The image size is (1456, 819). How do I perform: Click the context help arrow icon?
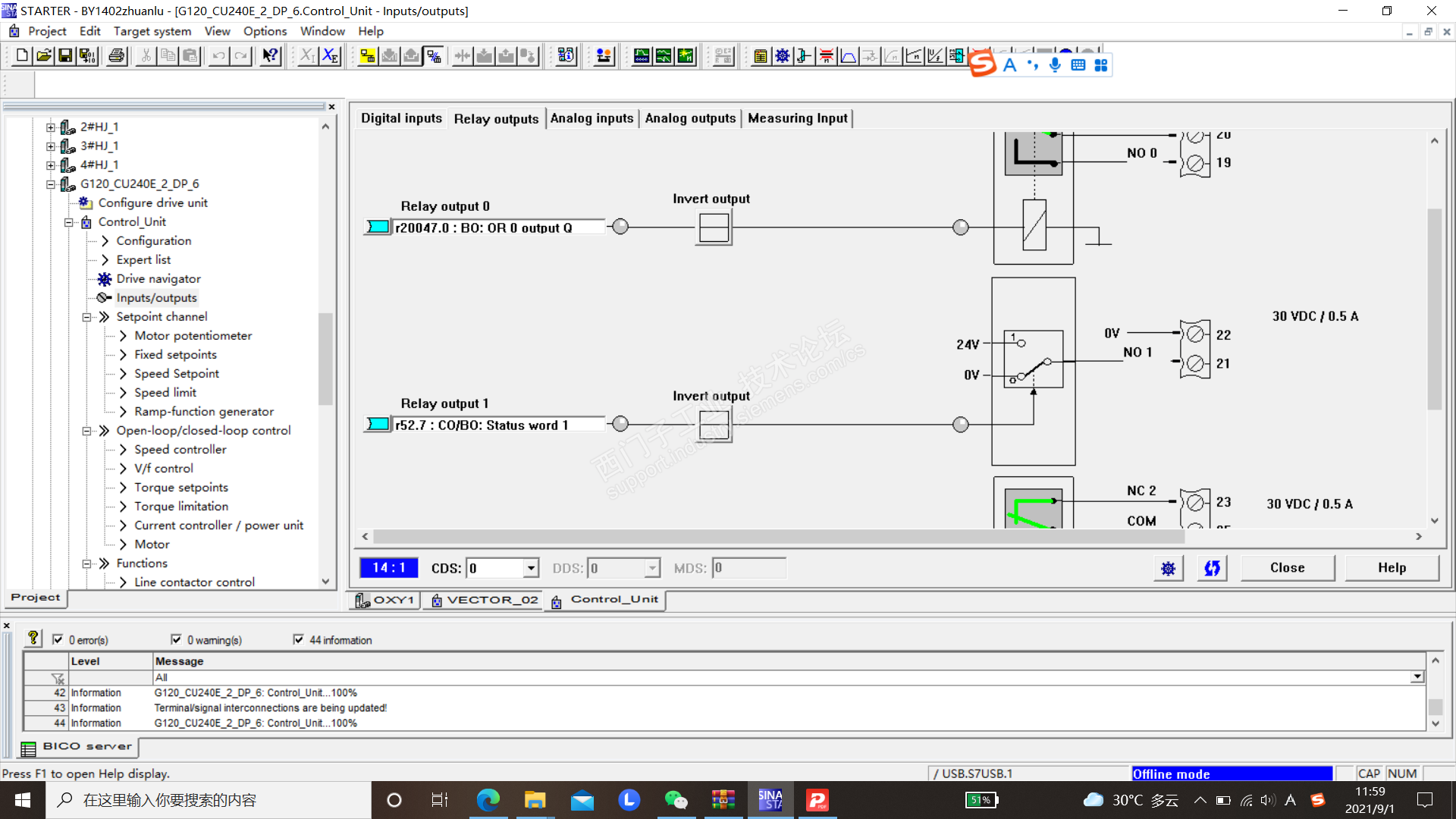coord(270,55)
